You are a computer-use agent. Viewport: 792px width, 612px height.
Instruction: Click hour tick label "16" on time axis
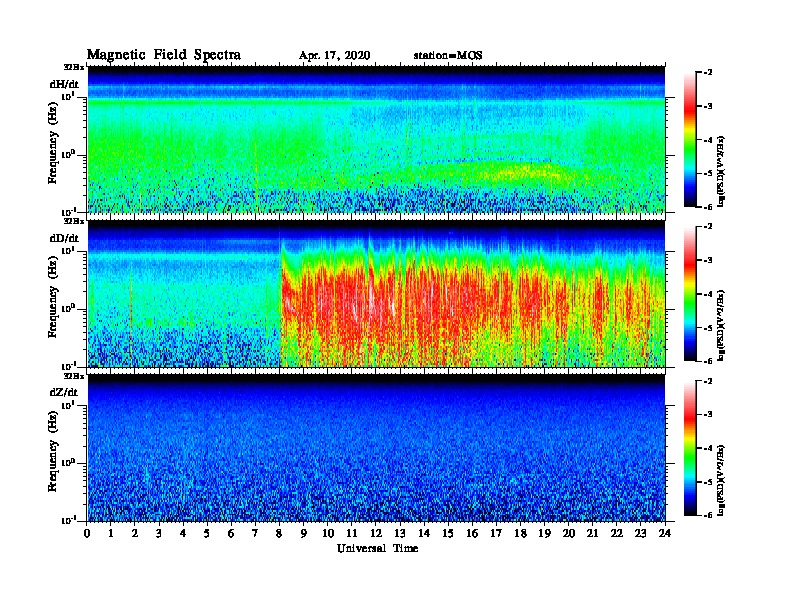472,534
